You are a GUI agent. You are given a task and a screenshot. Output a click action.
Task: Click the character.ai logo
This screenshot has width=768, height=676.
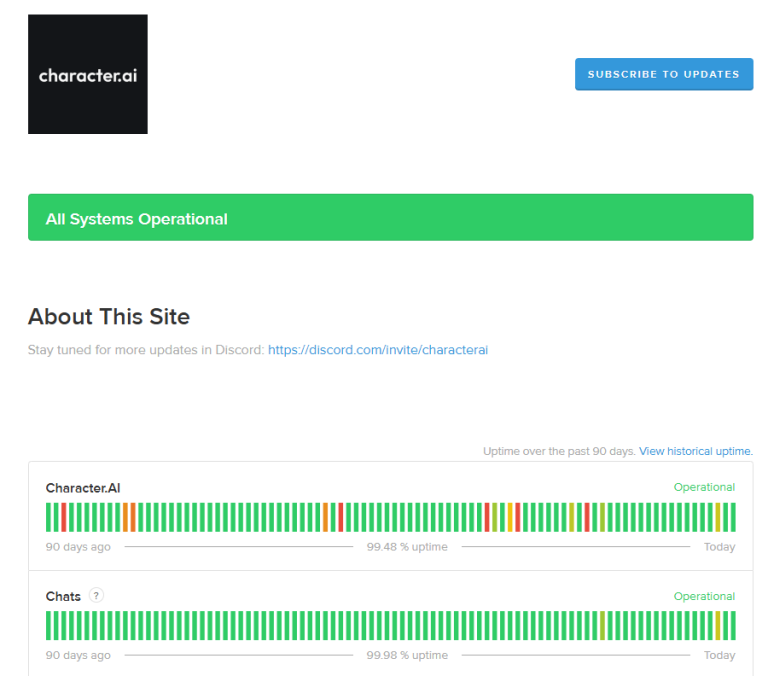pos(88,74)
